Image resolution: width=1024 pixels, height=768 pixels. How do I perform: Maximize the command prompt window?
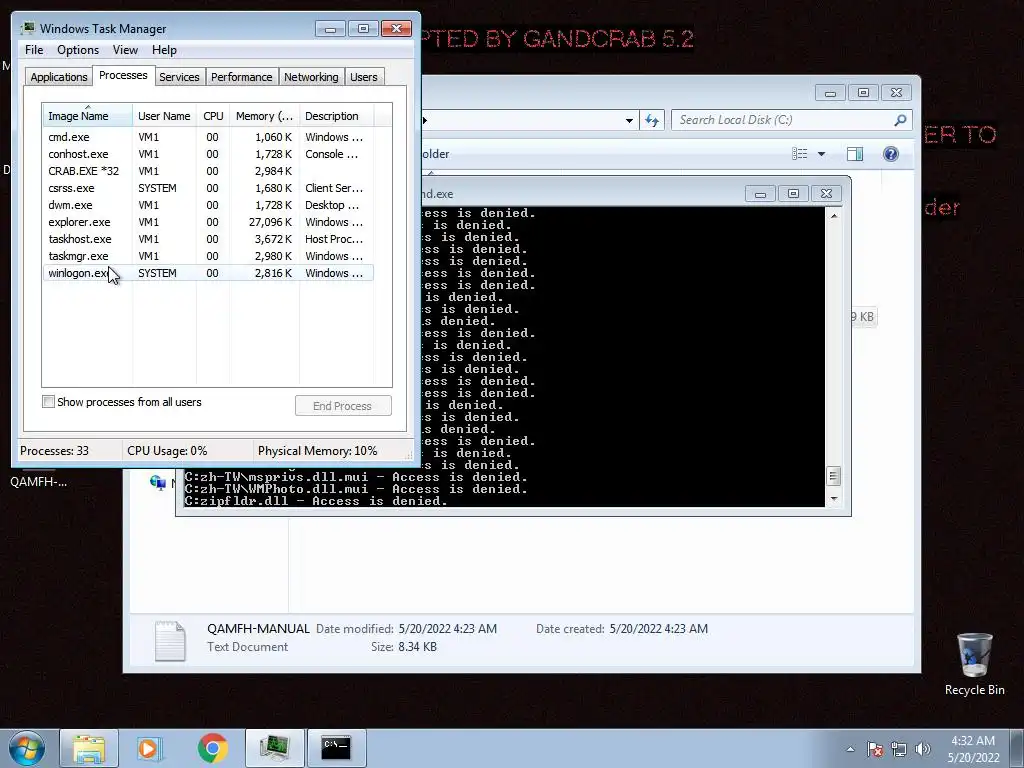(x=793, y=194)
